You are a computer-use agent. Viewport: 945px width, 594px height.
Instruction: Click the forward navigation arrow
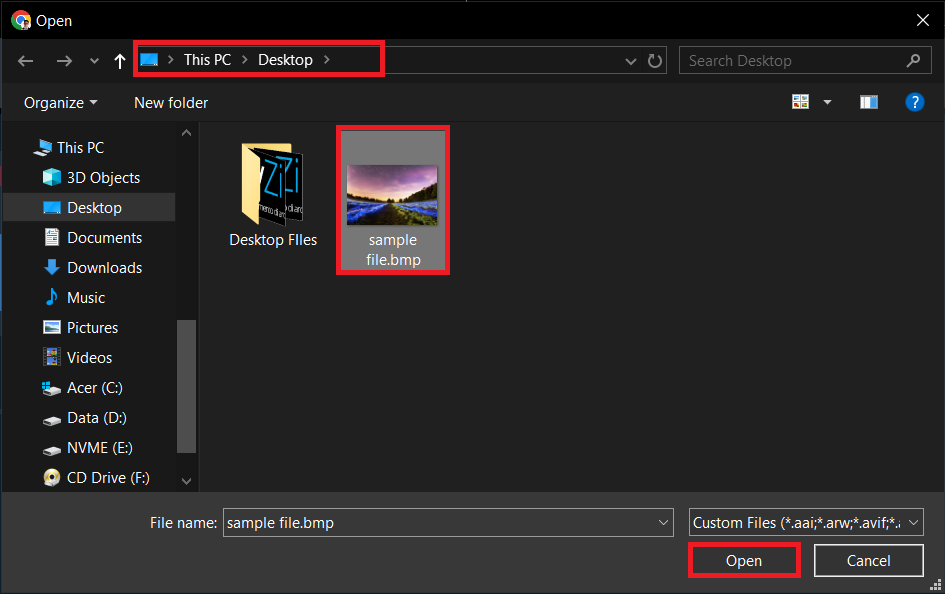pos(63,60)
